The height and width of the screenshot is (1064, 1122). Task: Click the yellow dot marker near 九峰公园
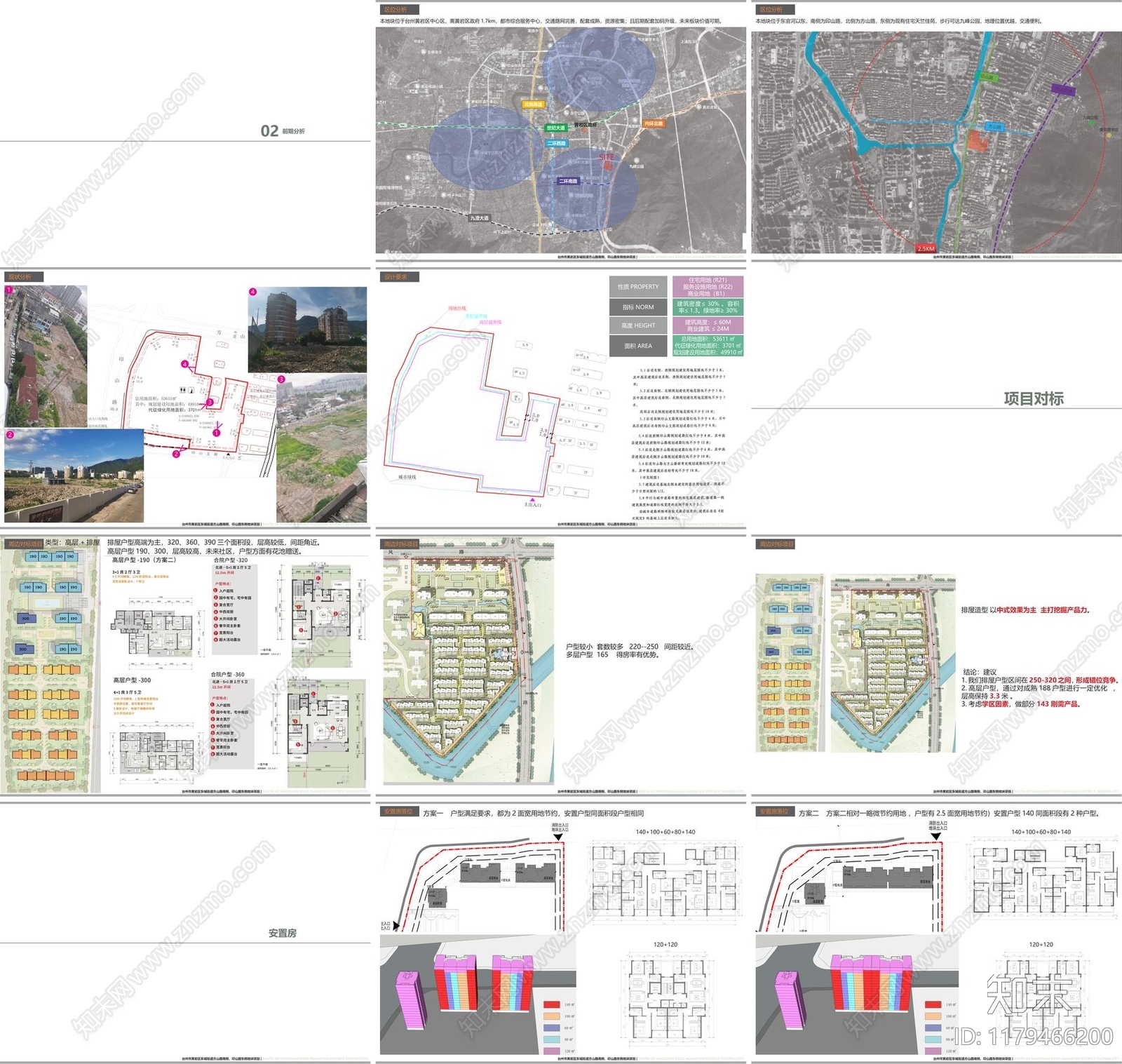coord(1109,135)
